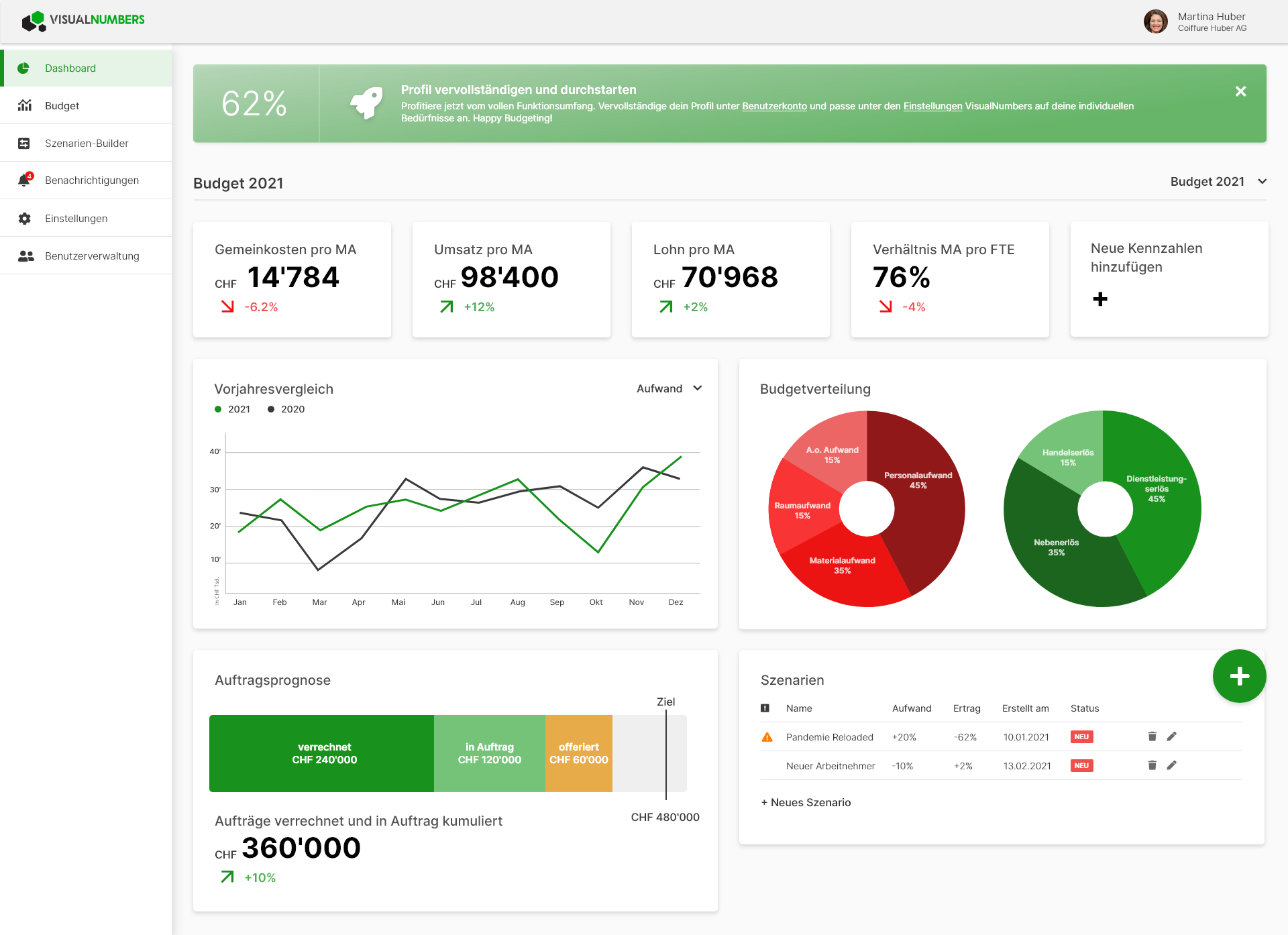1288x935 pixels.
Task: Expand the Budget 2021 year dropdown
Action: tap(1218, 181)
